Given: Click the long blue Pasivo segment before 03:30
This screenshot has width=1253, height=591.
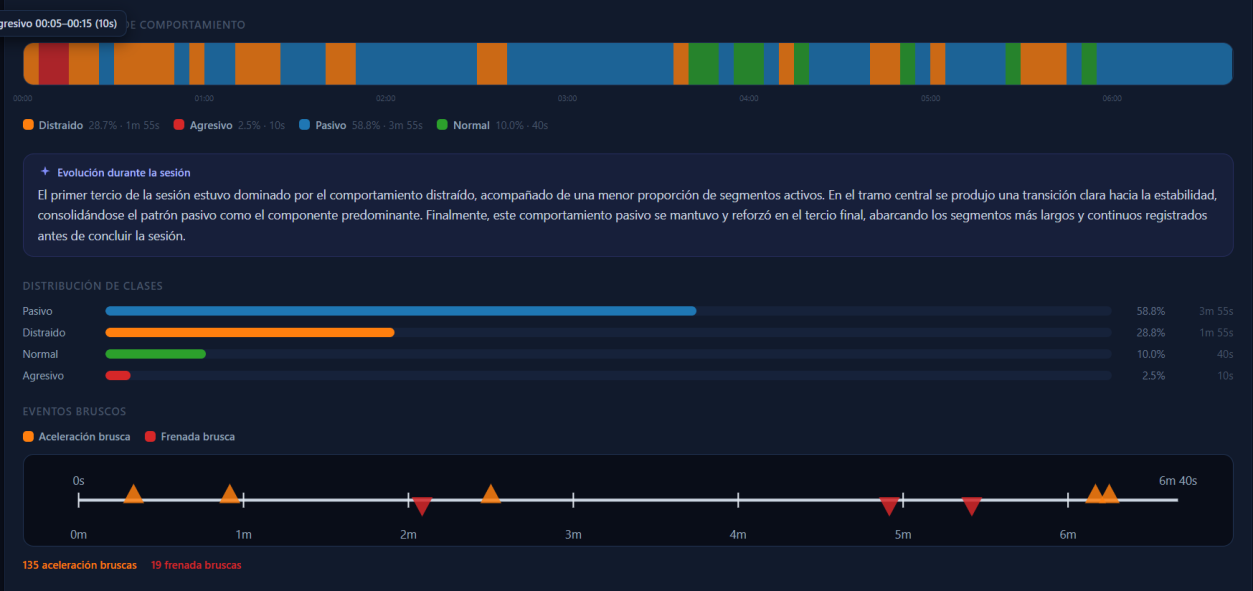Looking at the screenshot, I should click(x=590, y=64).
